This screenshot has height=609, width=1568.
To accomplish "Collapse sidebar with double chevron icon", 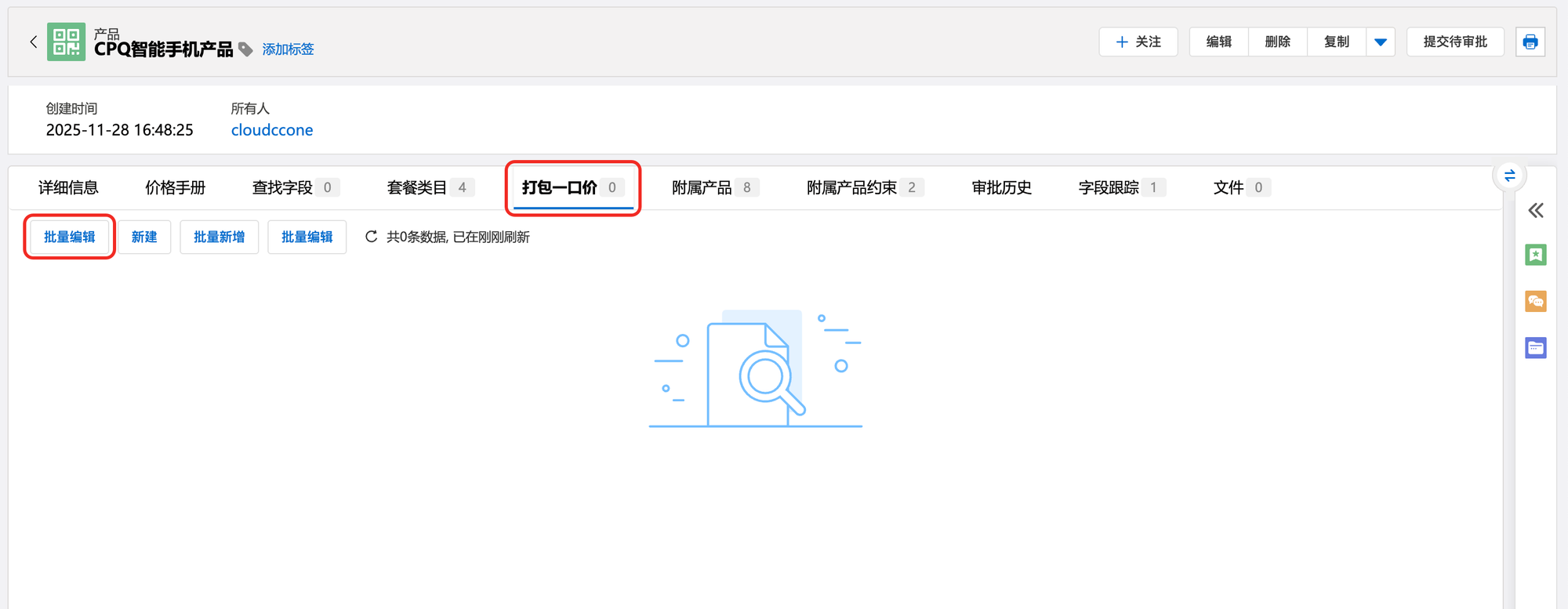I will pos(1535,210).
